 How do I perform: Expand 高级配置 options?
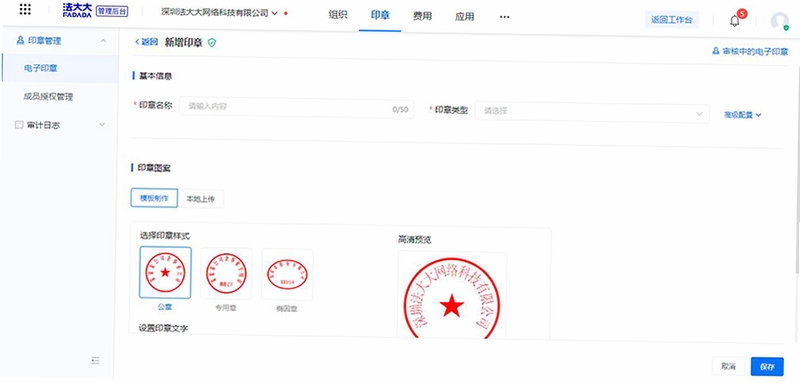click(x=742, y=115)
